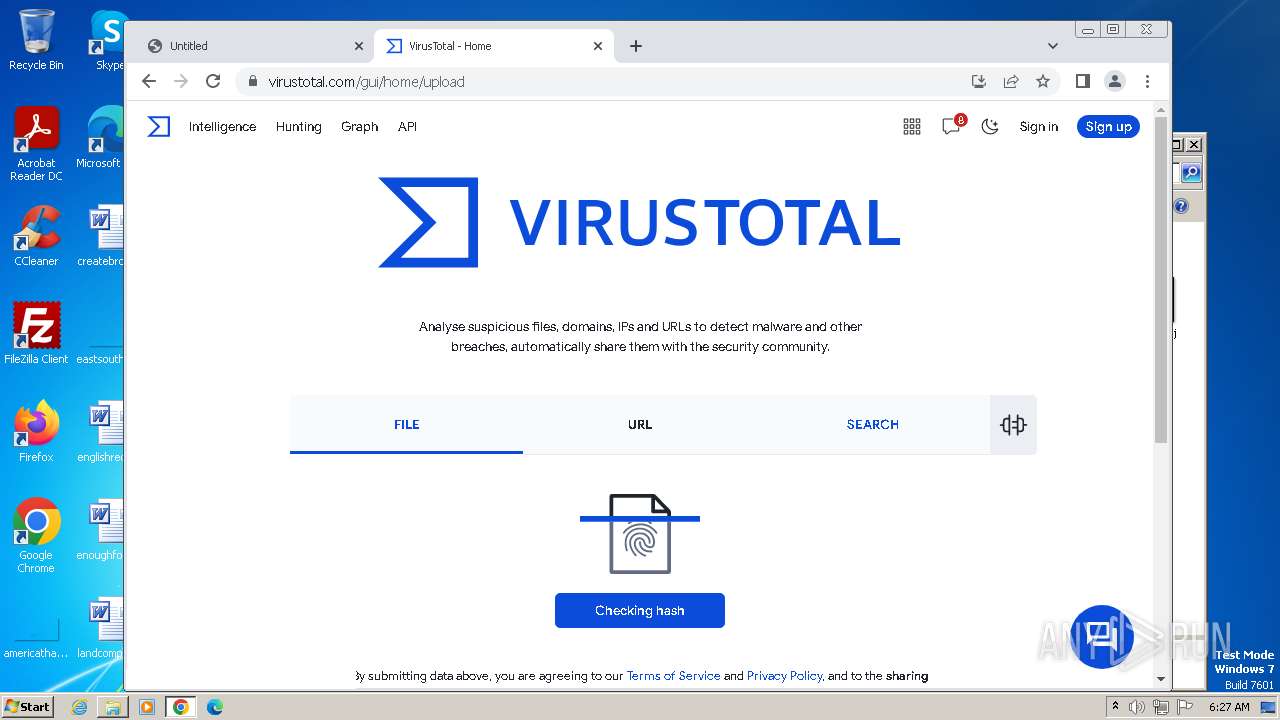Open Firefox desktop icon
1280x720 pixels.
pos(36,431)
